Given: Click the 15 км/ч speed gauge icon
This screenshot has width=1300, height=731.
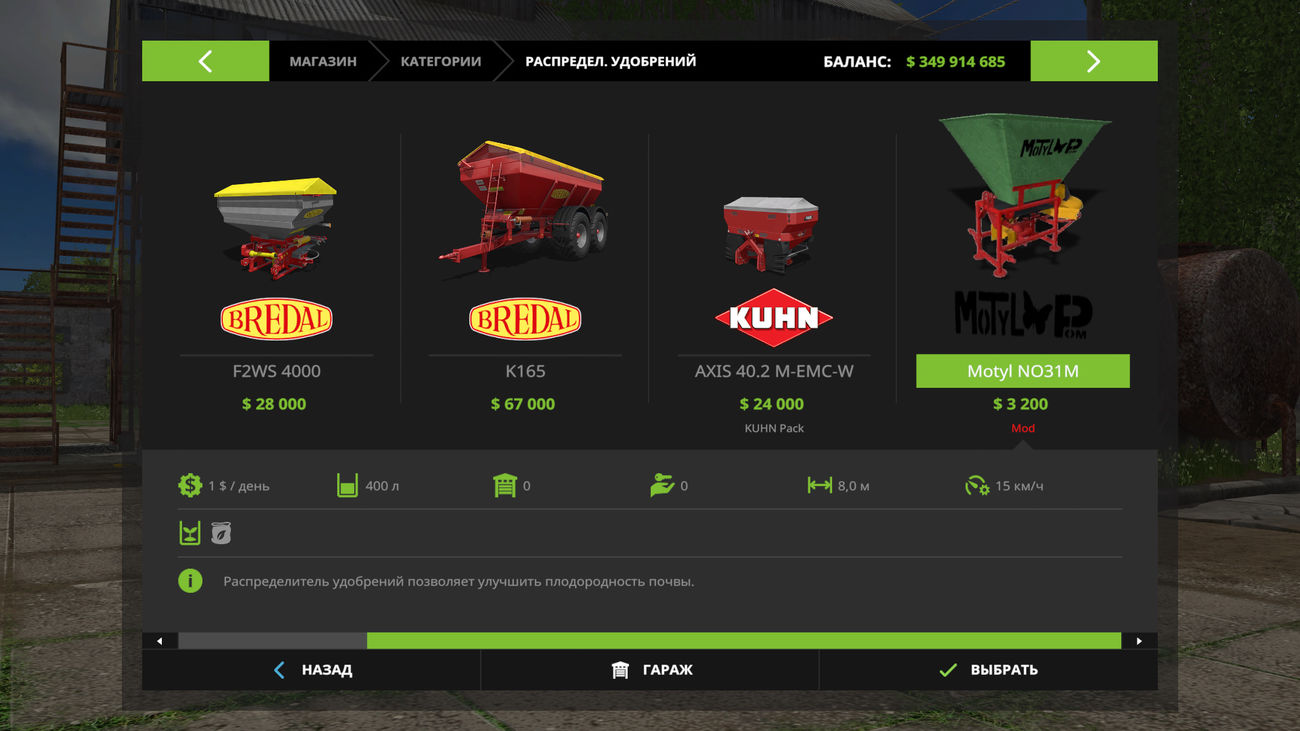Looking at the screenshot, I should (x=977, y=486).
